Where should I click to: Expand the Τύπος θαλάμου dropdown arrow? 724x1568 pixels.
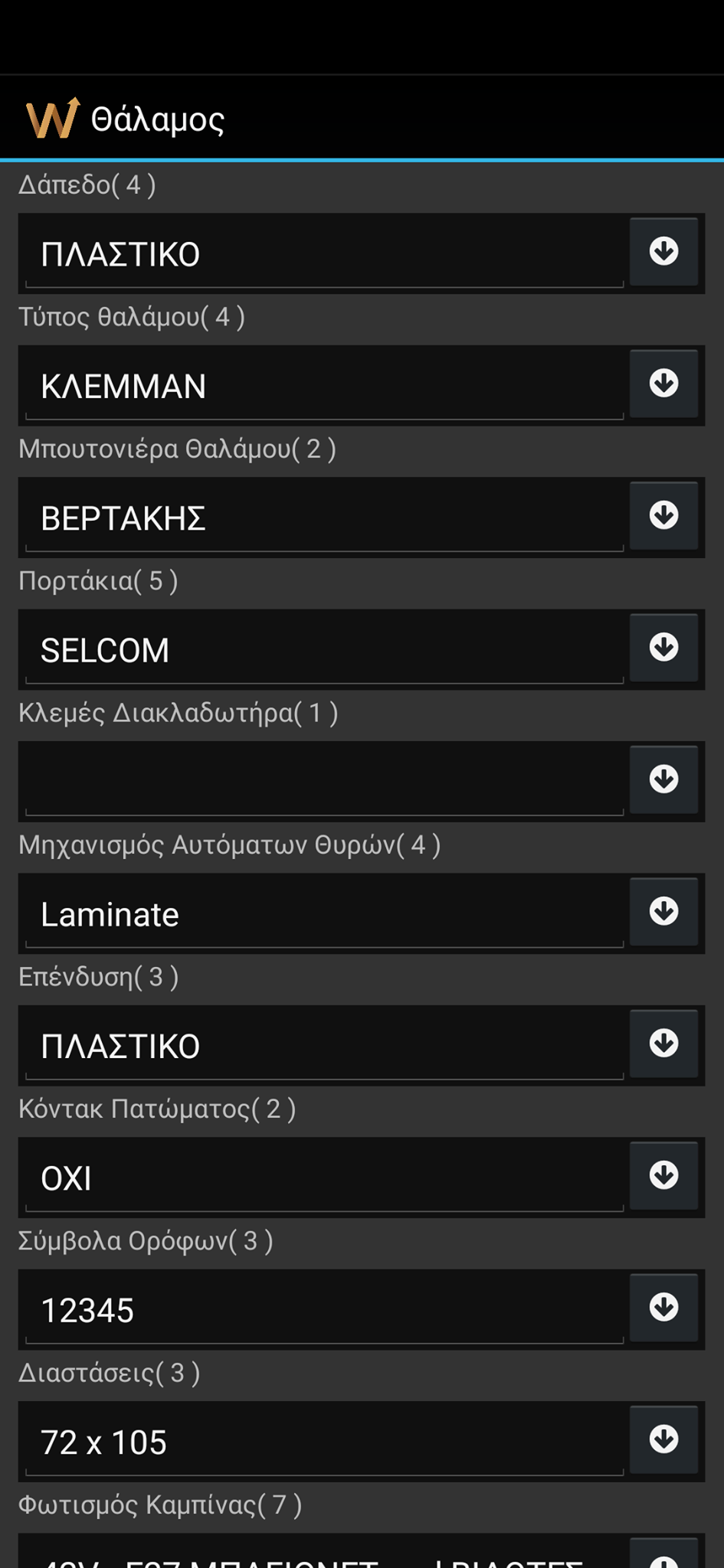(663, 383)
